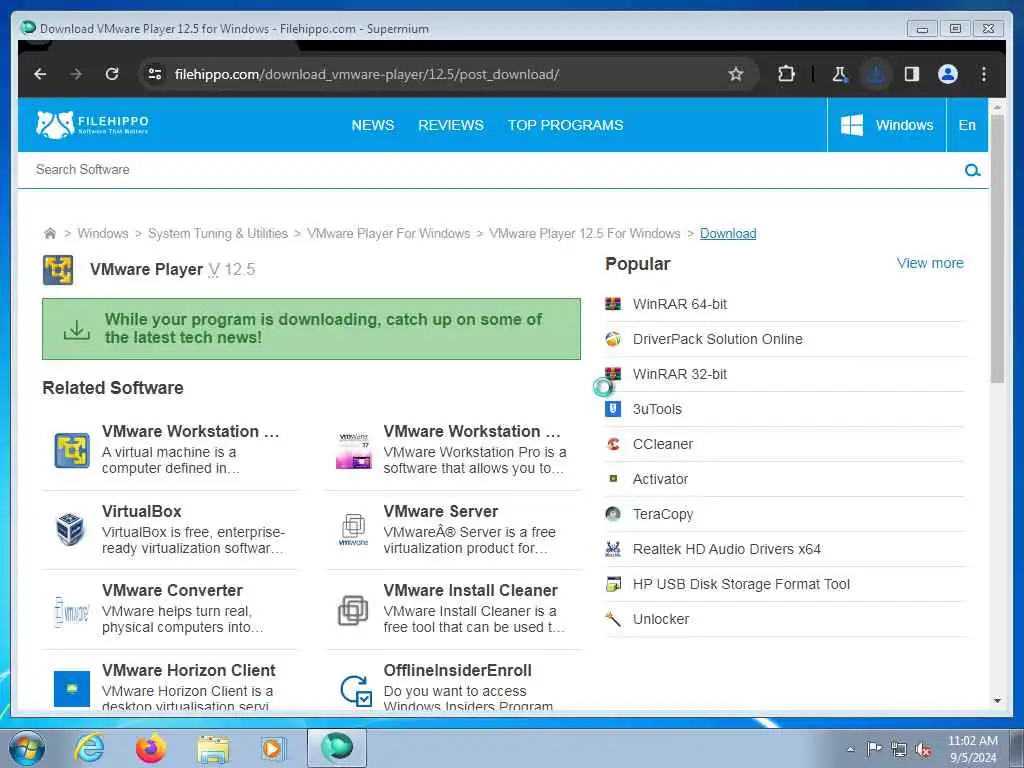Open the three-dot browser menu
This screenshot has width=1024, height=768.
[x=984, y=74]
